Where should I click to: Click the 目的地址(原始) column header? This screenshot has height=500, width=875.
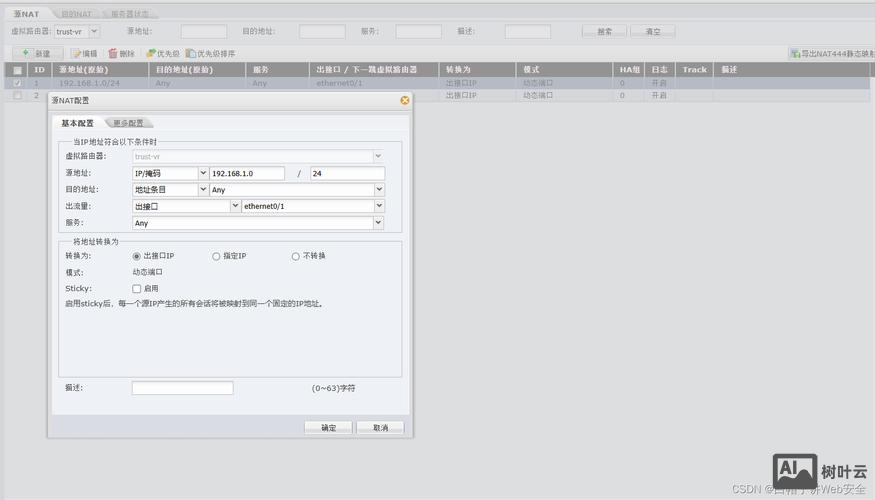(198, 70)
